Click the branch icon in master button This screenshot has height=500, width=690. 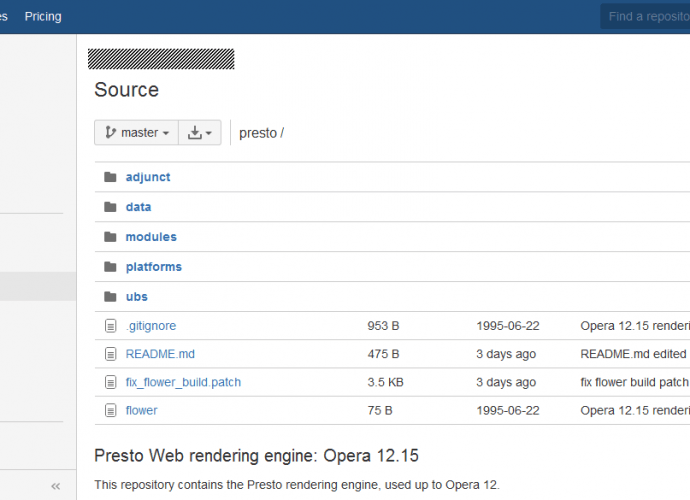[x=110, y=132]
